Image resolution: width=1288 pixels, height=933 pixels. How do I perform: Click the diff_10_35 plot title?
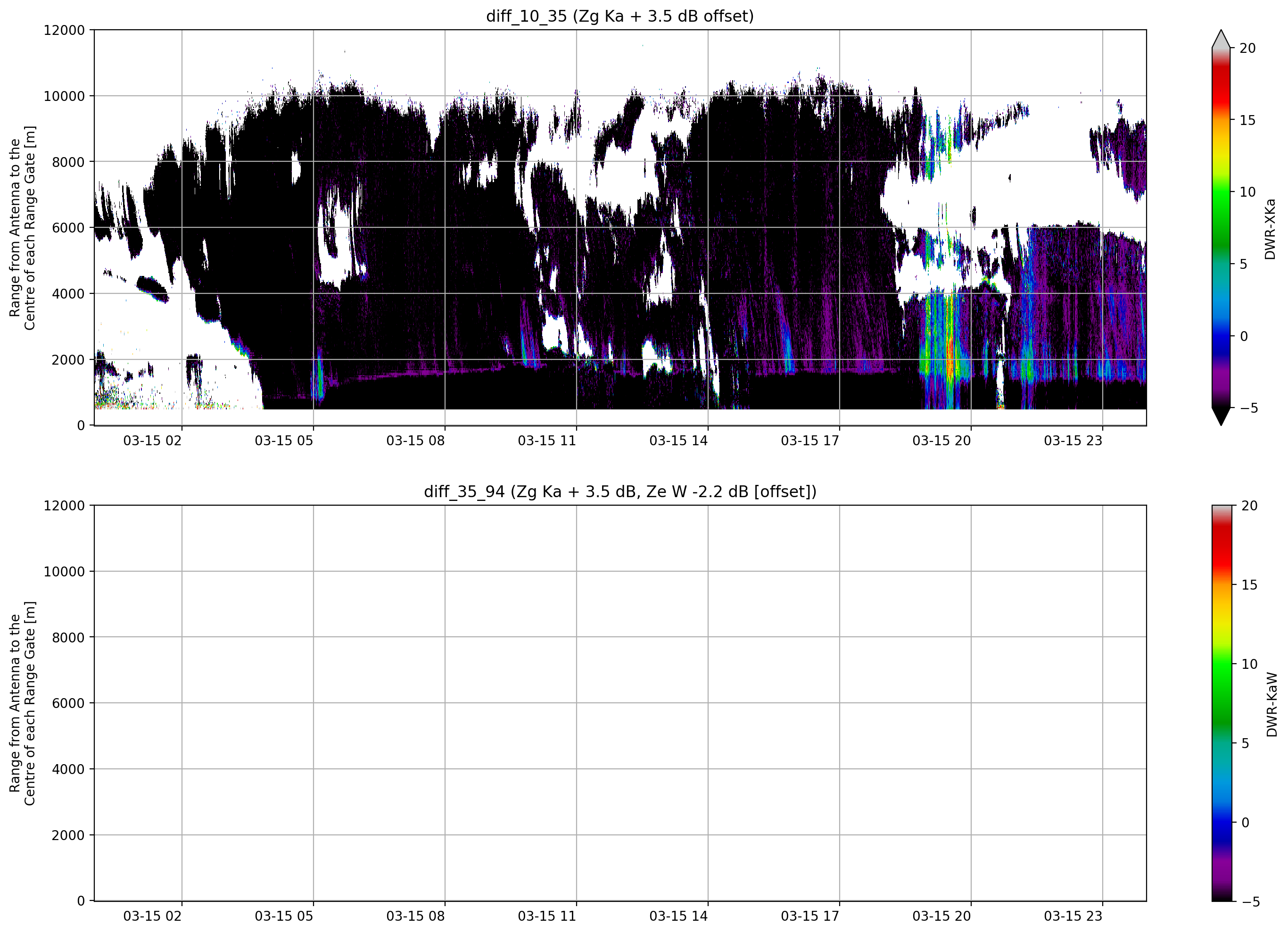[619, 16]
